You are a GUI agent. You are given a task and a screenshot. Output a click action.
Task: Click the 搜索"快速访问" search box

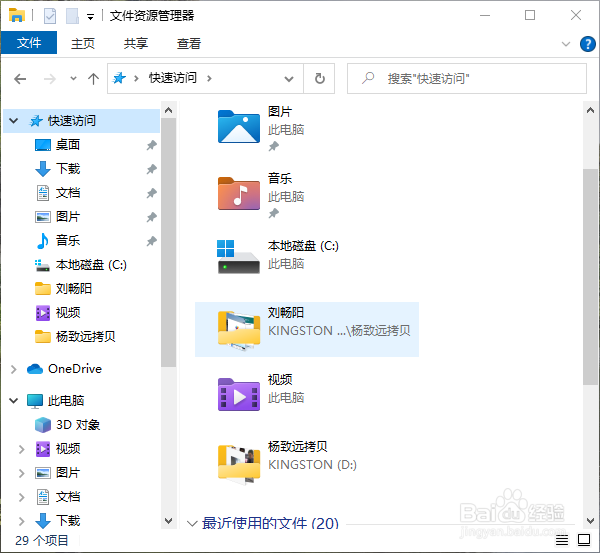click(x=466, y=79)
